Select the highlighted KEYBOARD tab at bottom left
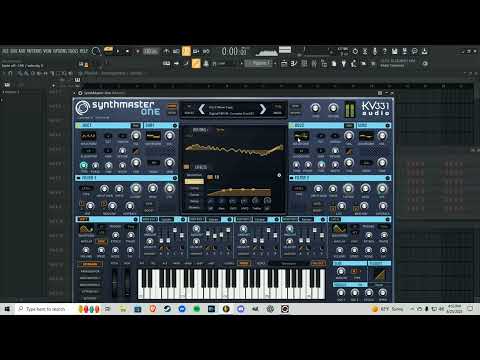 [x=90, y=264]
